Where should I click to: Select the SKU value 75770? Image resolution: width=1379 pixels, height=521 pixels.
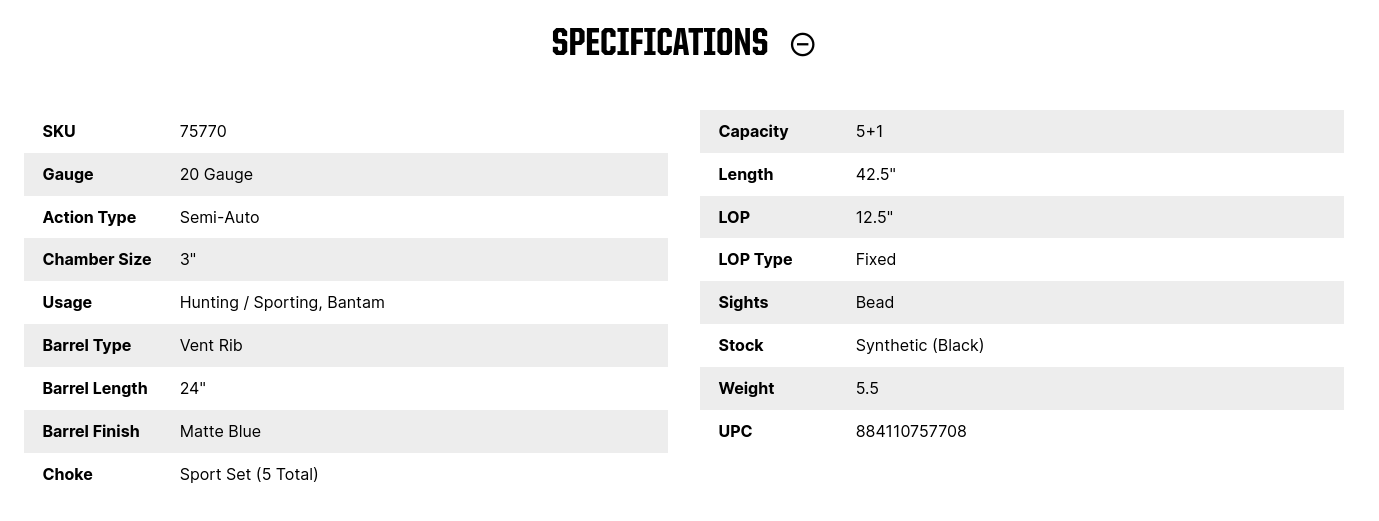203,131
